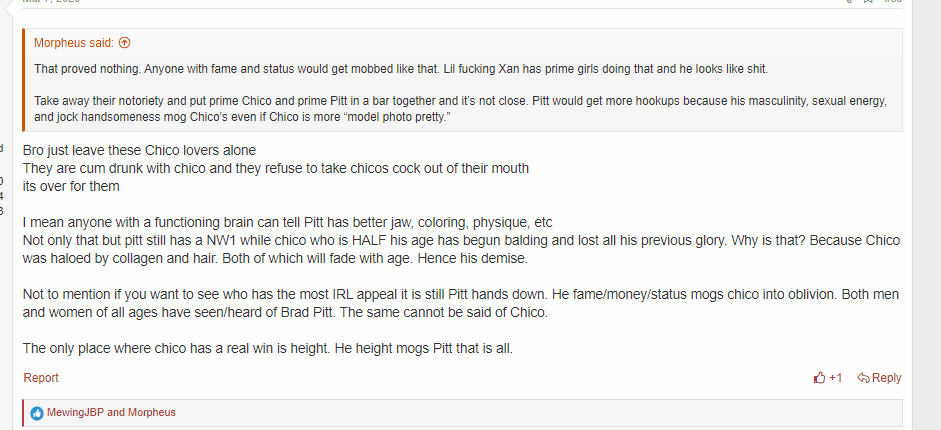Image resolution: width=941 pixels, height=430 pixels.
Task: Click the reply arrow icon beside Reply
Action: pyautogui.click(x=864, y=378)
